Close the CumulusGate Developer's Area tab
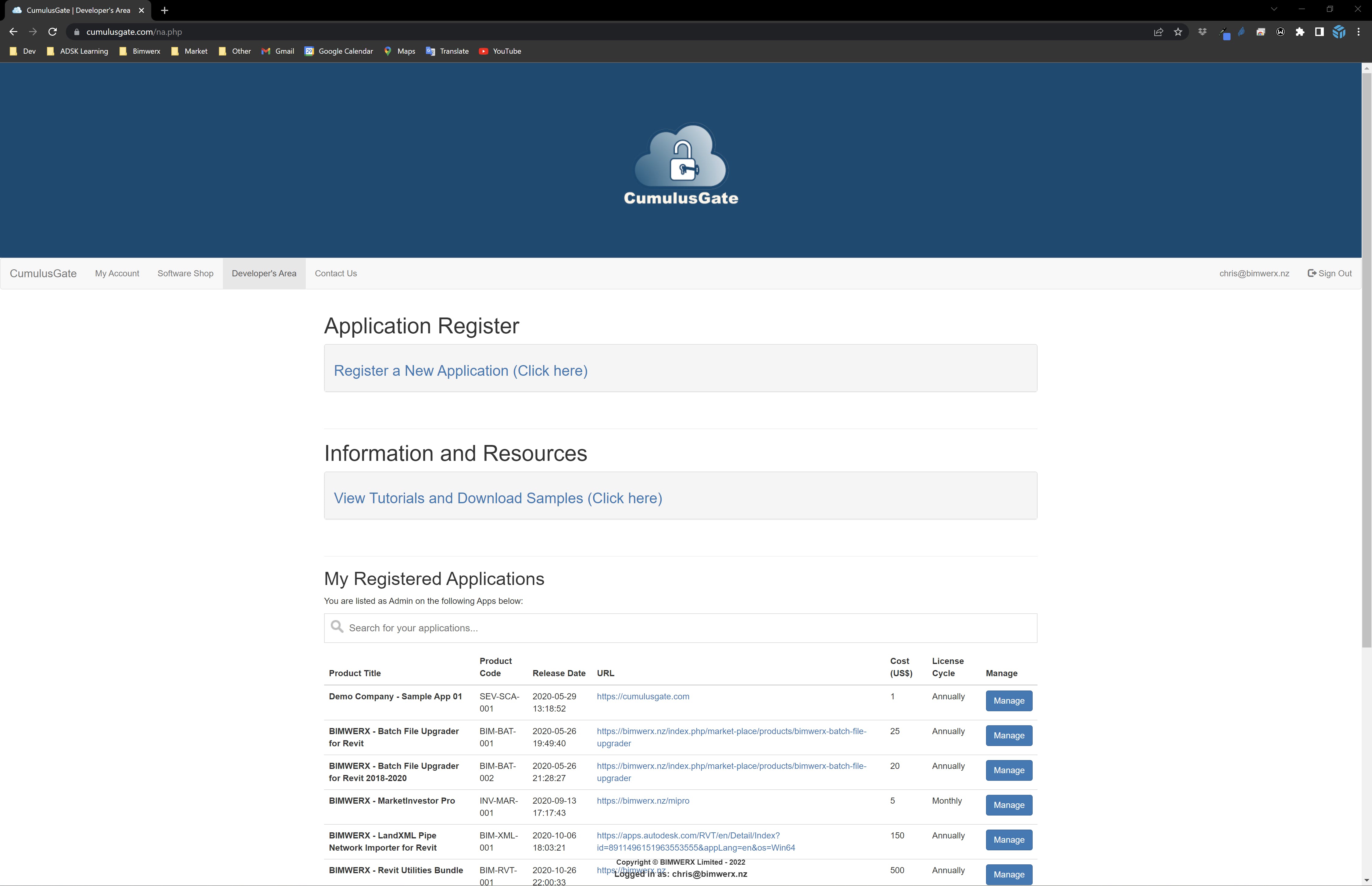Screen dimensions: 1372x886 (x=141, y=10)
